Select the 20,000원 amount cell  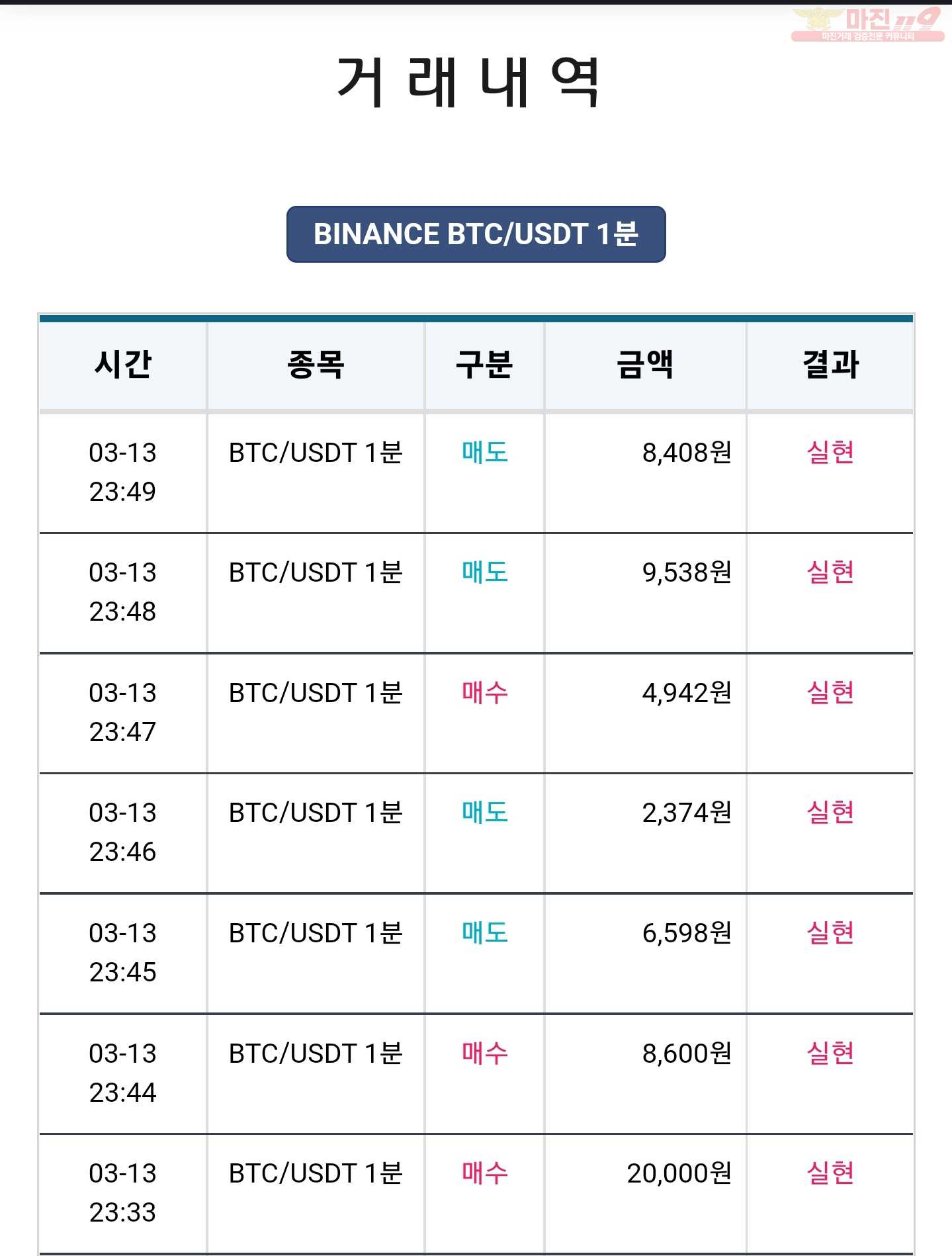click(645, 1193)
